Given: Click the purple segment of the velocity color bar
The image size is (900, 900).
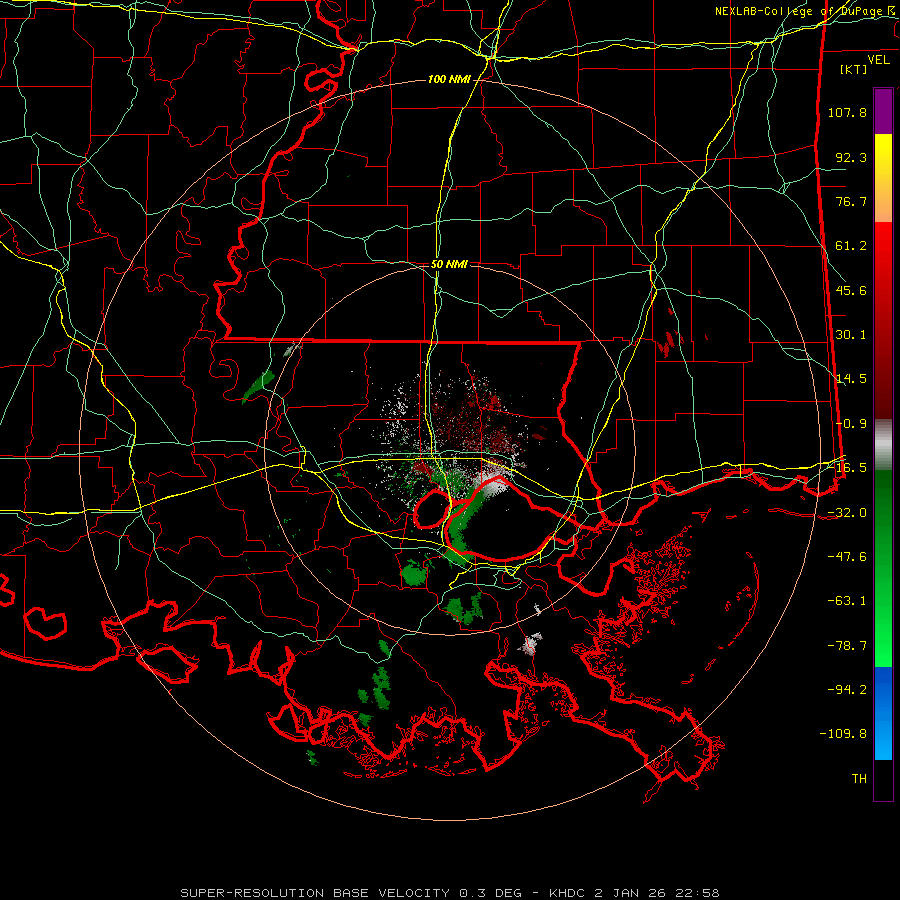Looking at the screenshot, I should [x=883, y=111].
